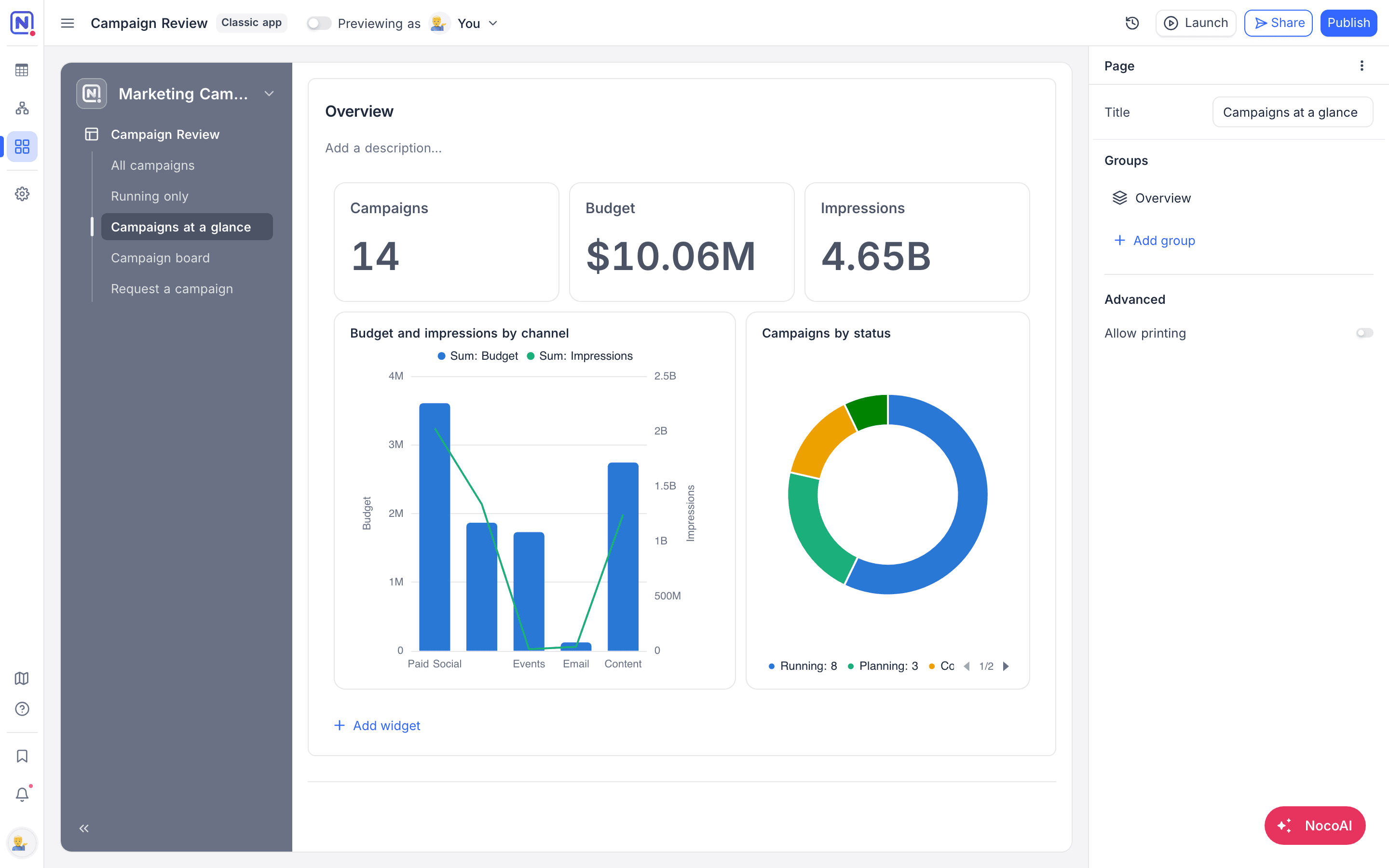Open the help question mark icon

point(22,709)
